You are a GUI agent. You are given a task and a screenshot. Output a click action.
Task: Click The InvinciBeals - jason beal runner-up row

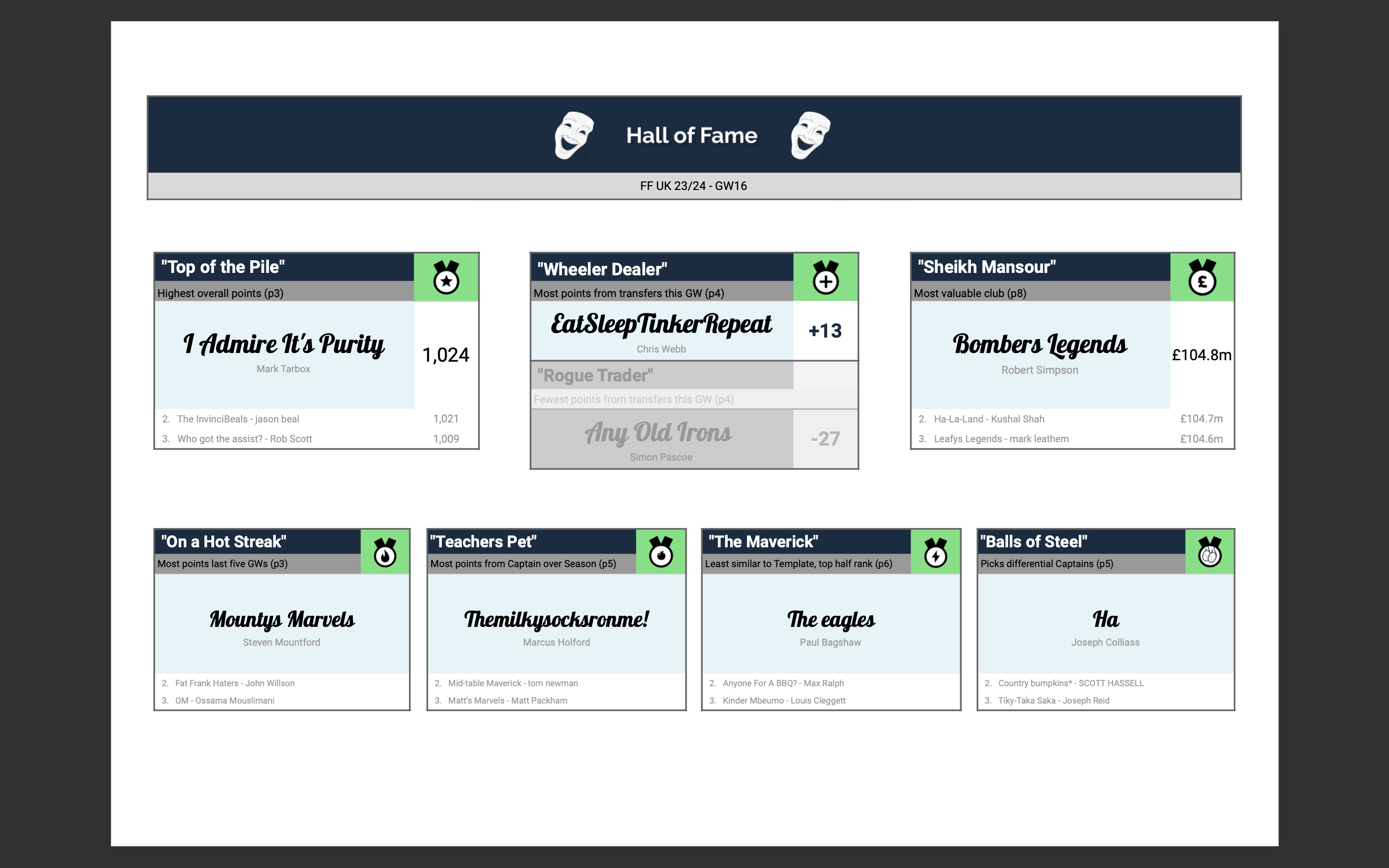(x=238, y=419)
